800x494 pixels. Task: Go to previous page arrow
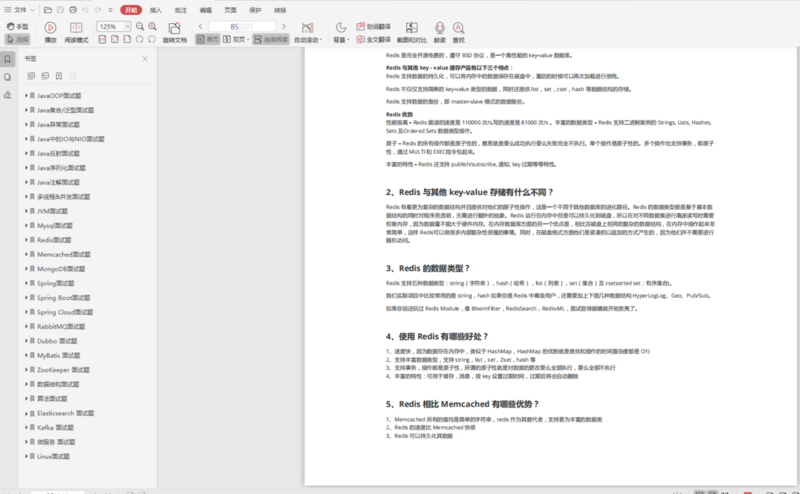click(201, 27)
